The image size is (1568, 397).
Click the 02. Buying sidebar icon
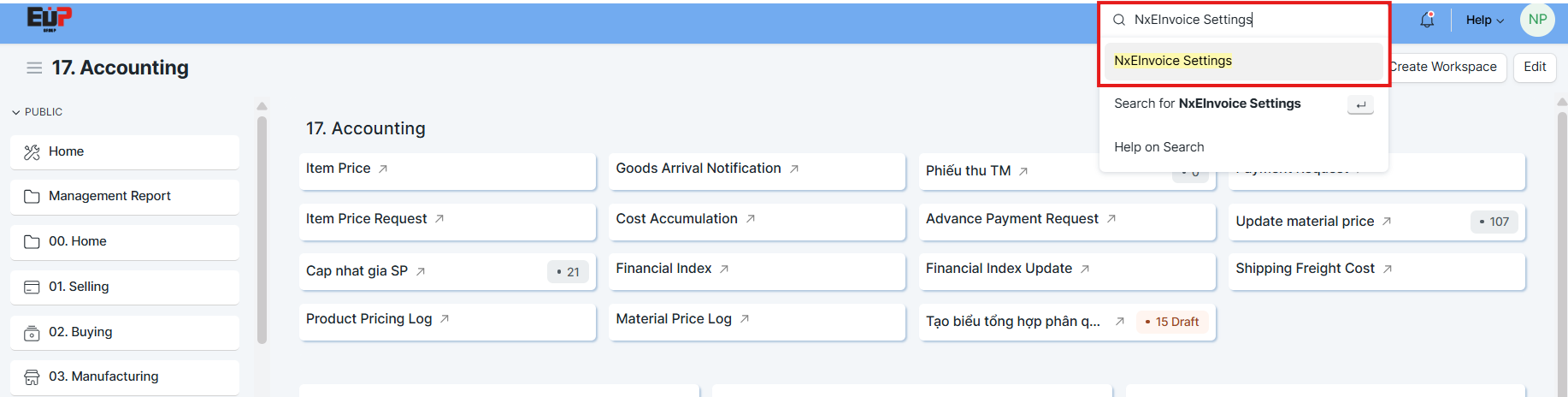click(x=32, y=333)
